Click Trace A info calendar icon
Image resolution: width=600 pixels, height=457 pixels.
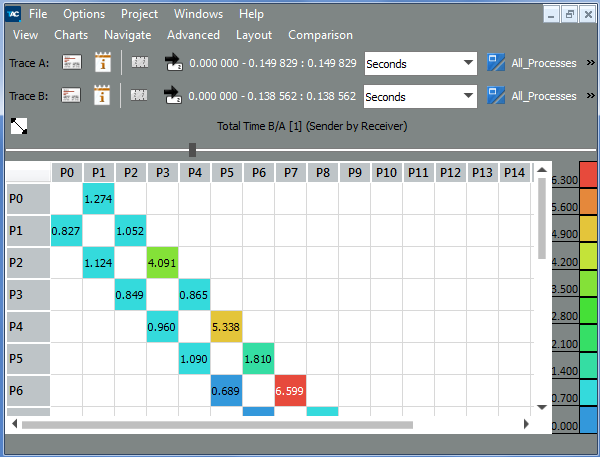click(103, 62)
